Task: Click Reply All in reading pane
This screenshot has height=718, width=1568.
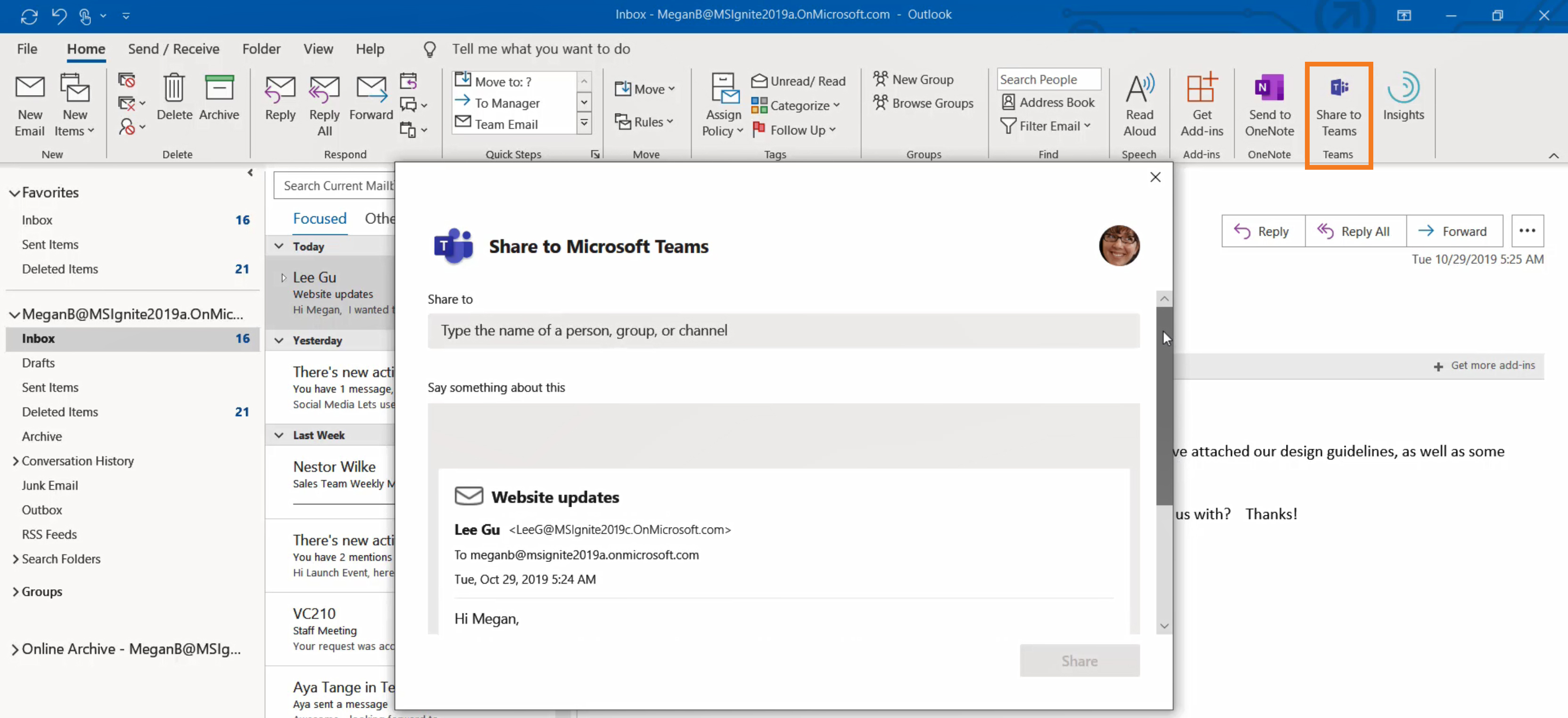Action: (1355, 231)
